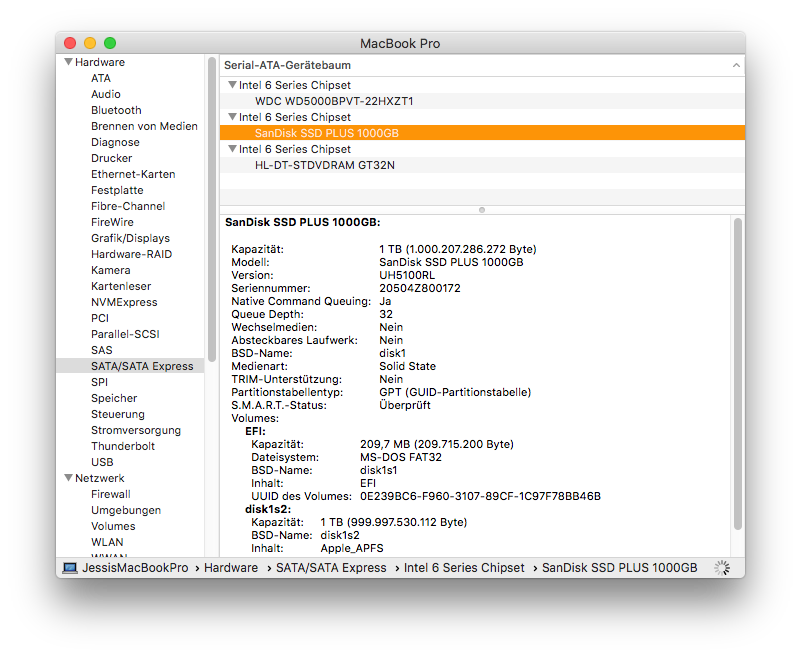Click the GPT (GUID-Partitionstabelle) value
Image resolution: width=801 pixels, height=658 pixels.
455,392
